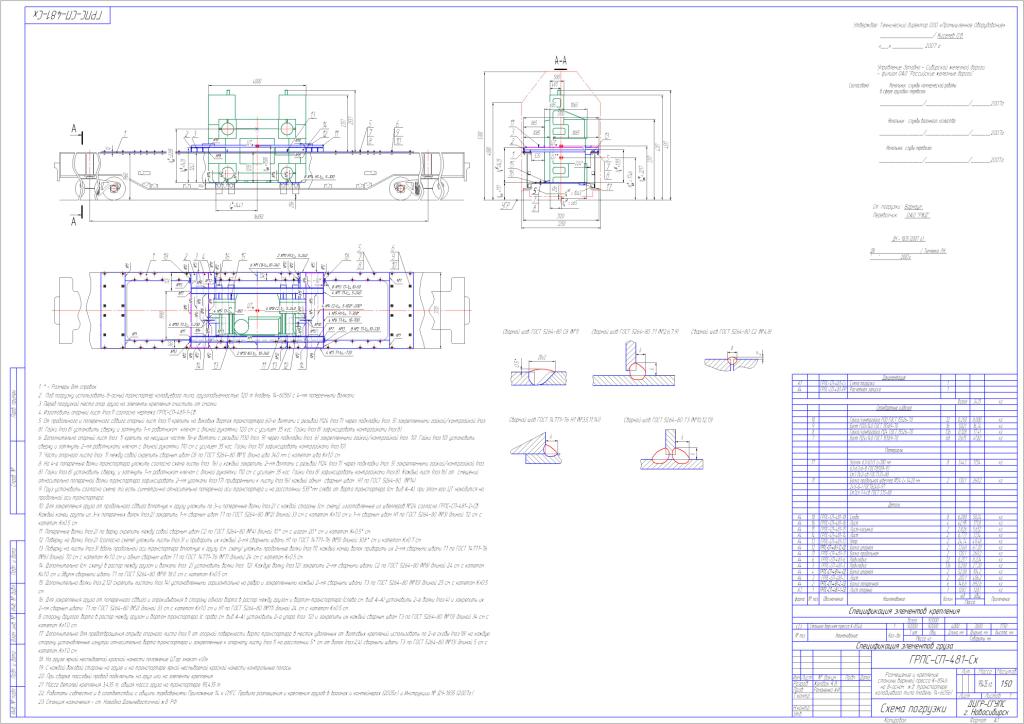The height and width of the screenshot is (724, 1024).
Task: Click the "Сварной шов ГОСТ 5264-80 С2" weld label
Action: tap(731, 332)
